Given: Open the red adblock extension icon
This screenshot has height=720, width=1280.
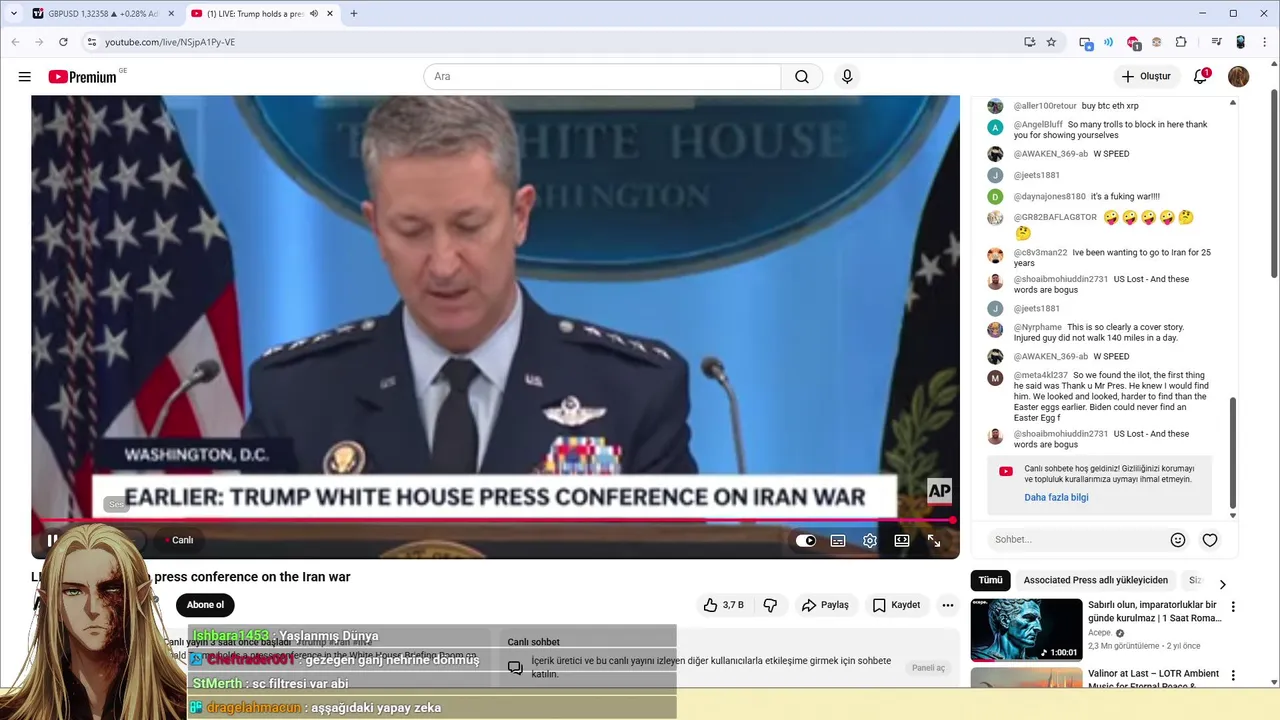Looking at the screenshot, I should pos(1133,43).
